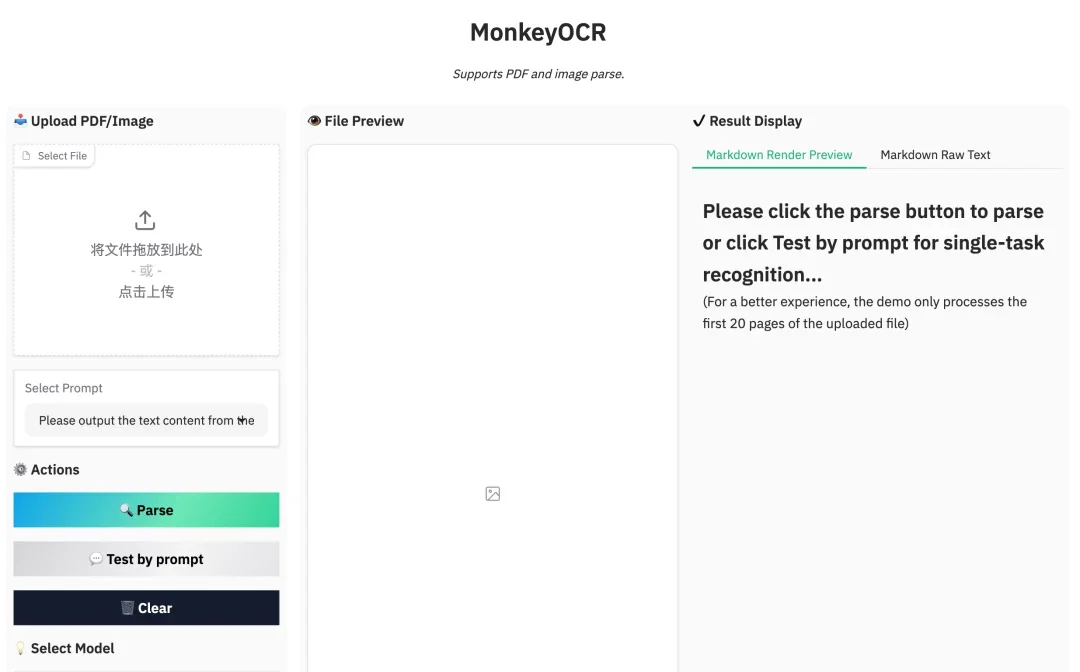Click the file icon beside Select File
This screenshot has width=1080, height=672.
[x=26, y=156]
